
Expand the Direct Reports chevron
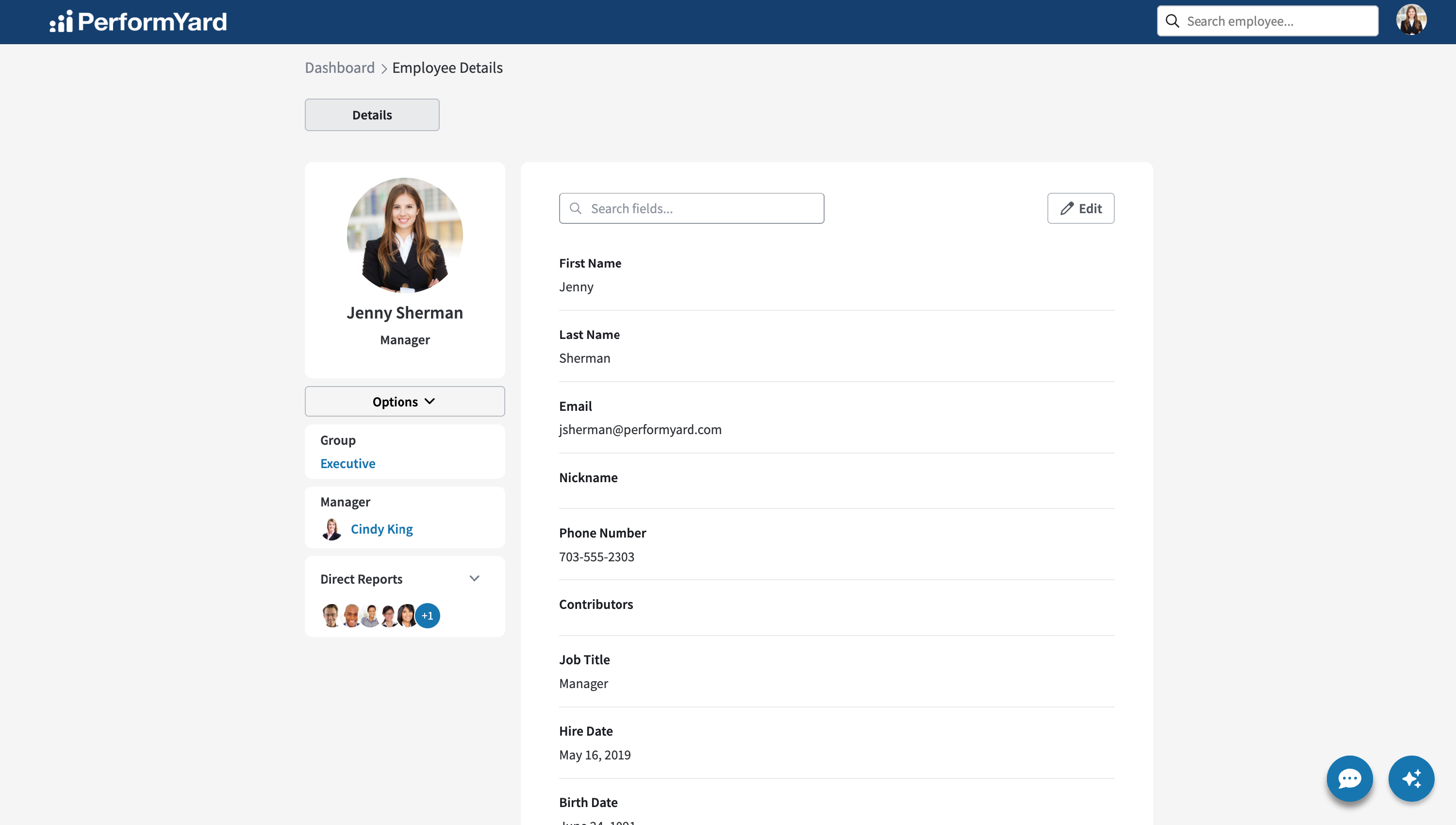475,578
